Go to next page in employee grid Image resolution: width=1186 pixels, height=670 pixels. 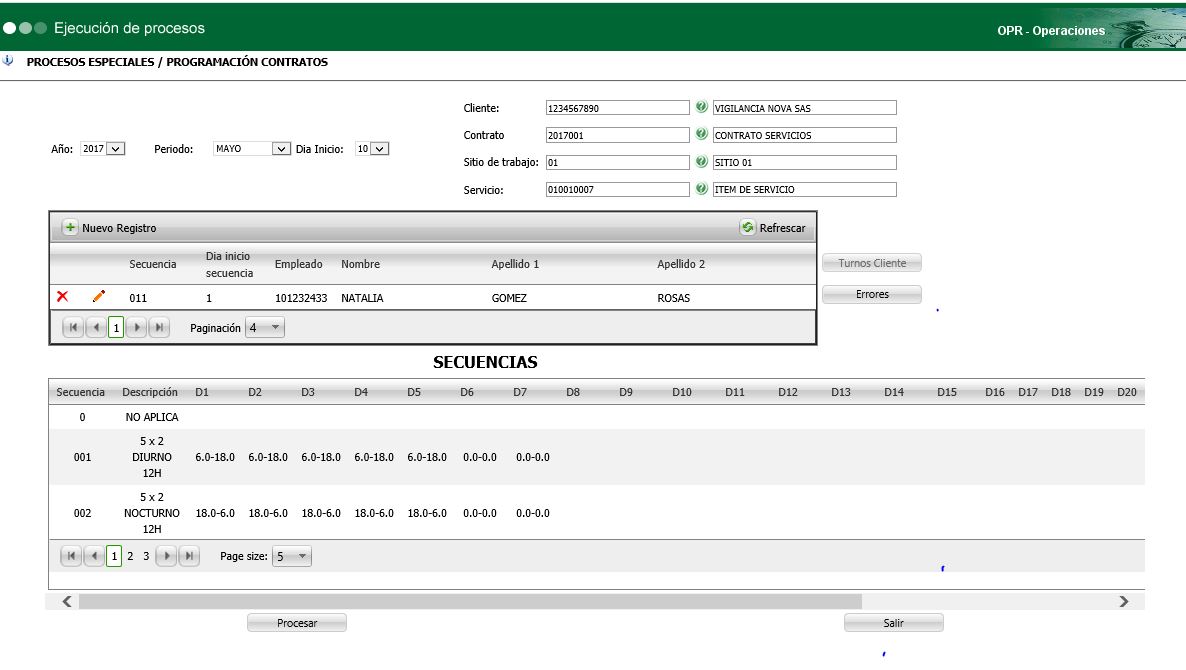click(x=136, y=327)
